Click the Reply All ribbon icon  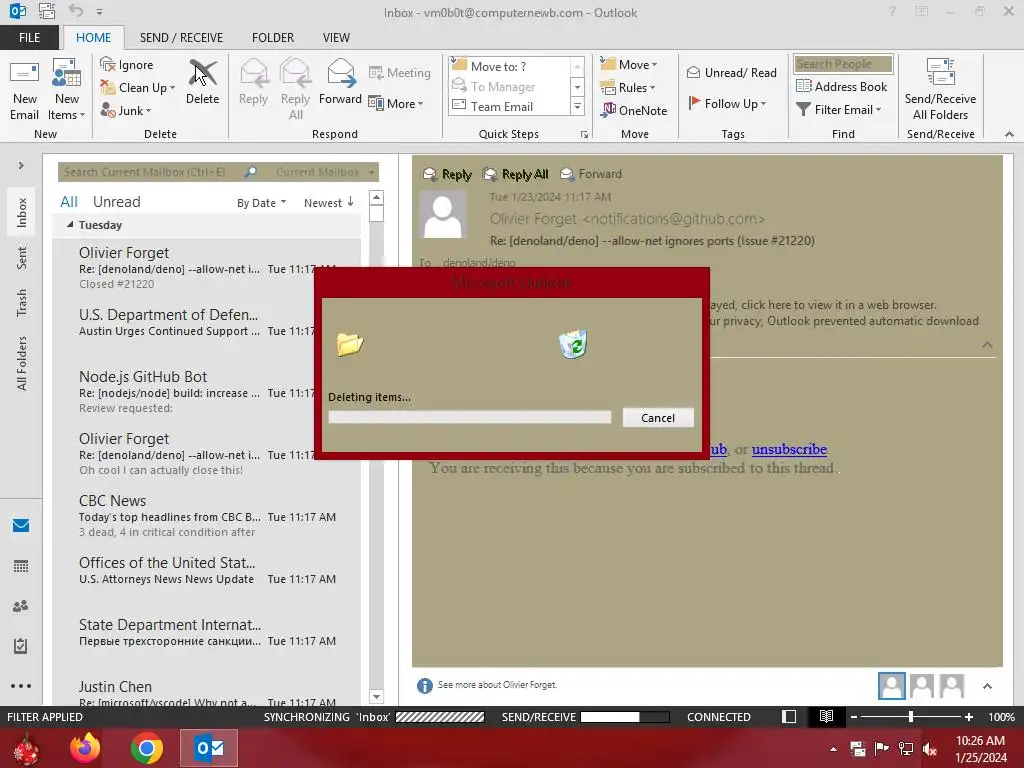(295, 89)
